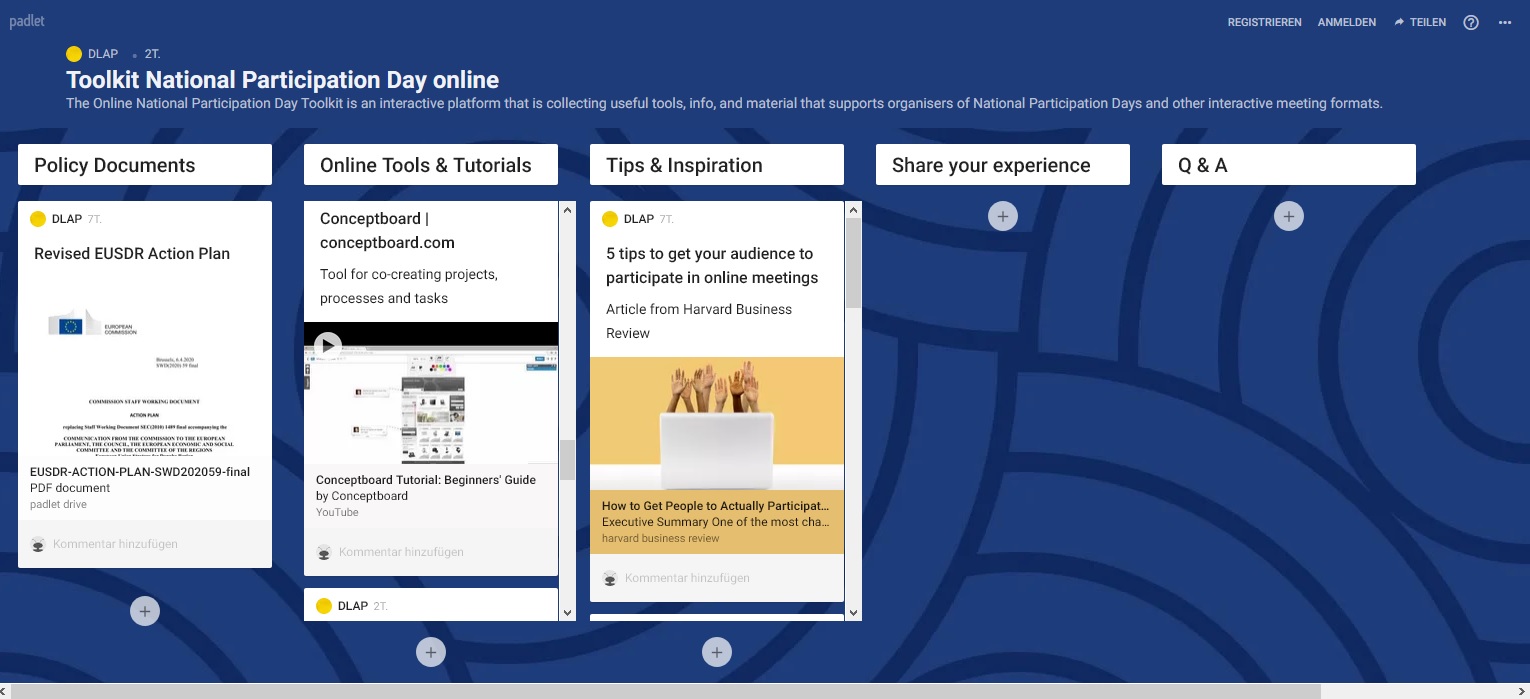Image resolution: width=1530 pixels, height=699 pixels.
Task: Add comment on the Conceptboard post
Action: (x=401, y=552)
